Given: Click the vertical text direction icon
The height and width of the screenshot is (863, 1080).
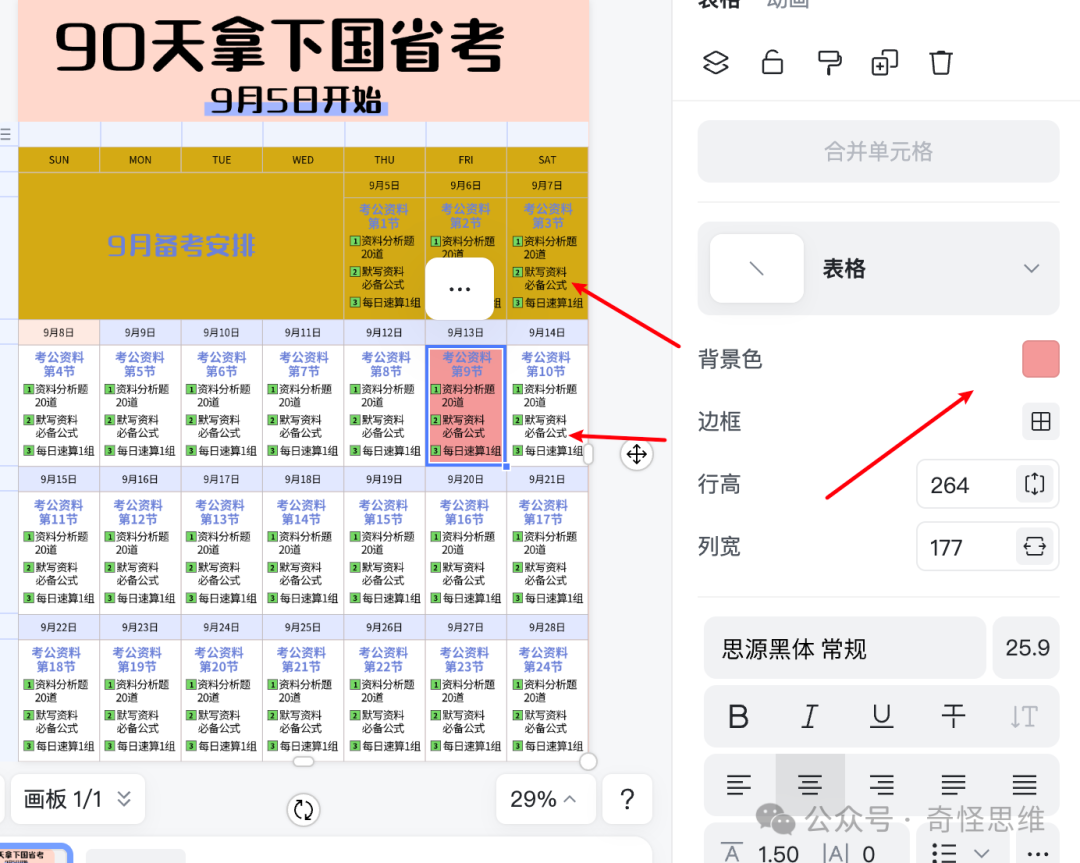Looking at the screenshot, I should [x=1024, y=717].
